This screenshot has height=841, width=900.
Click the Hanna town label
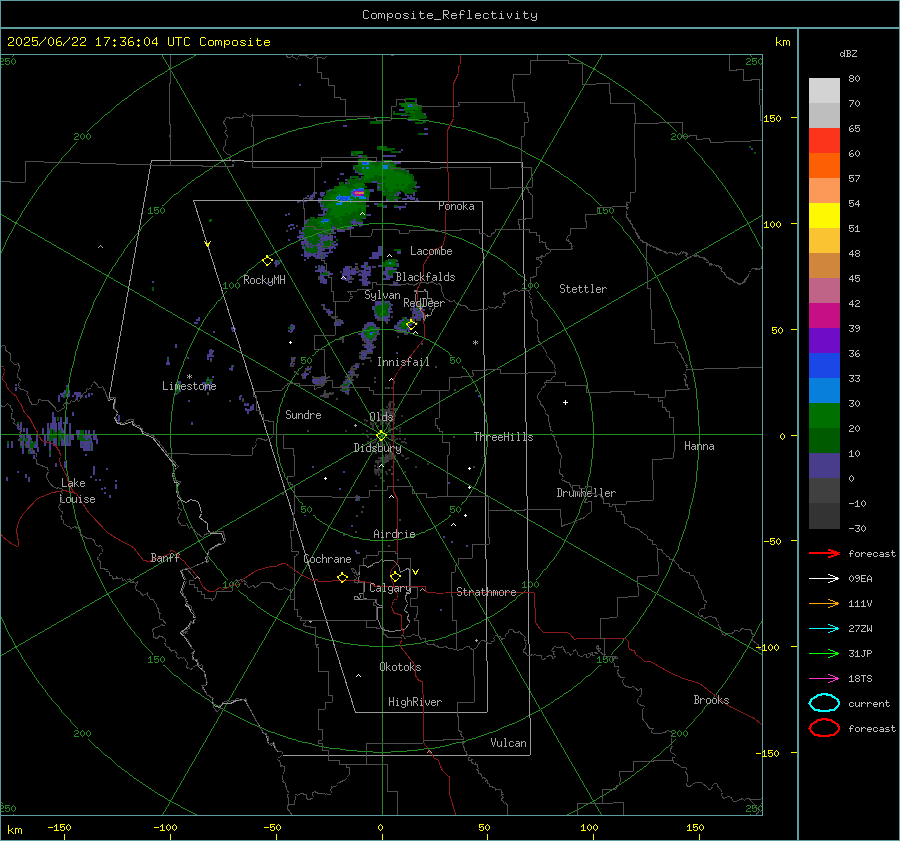click(x=699, y=446)
